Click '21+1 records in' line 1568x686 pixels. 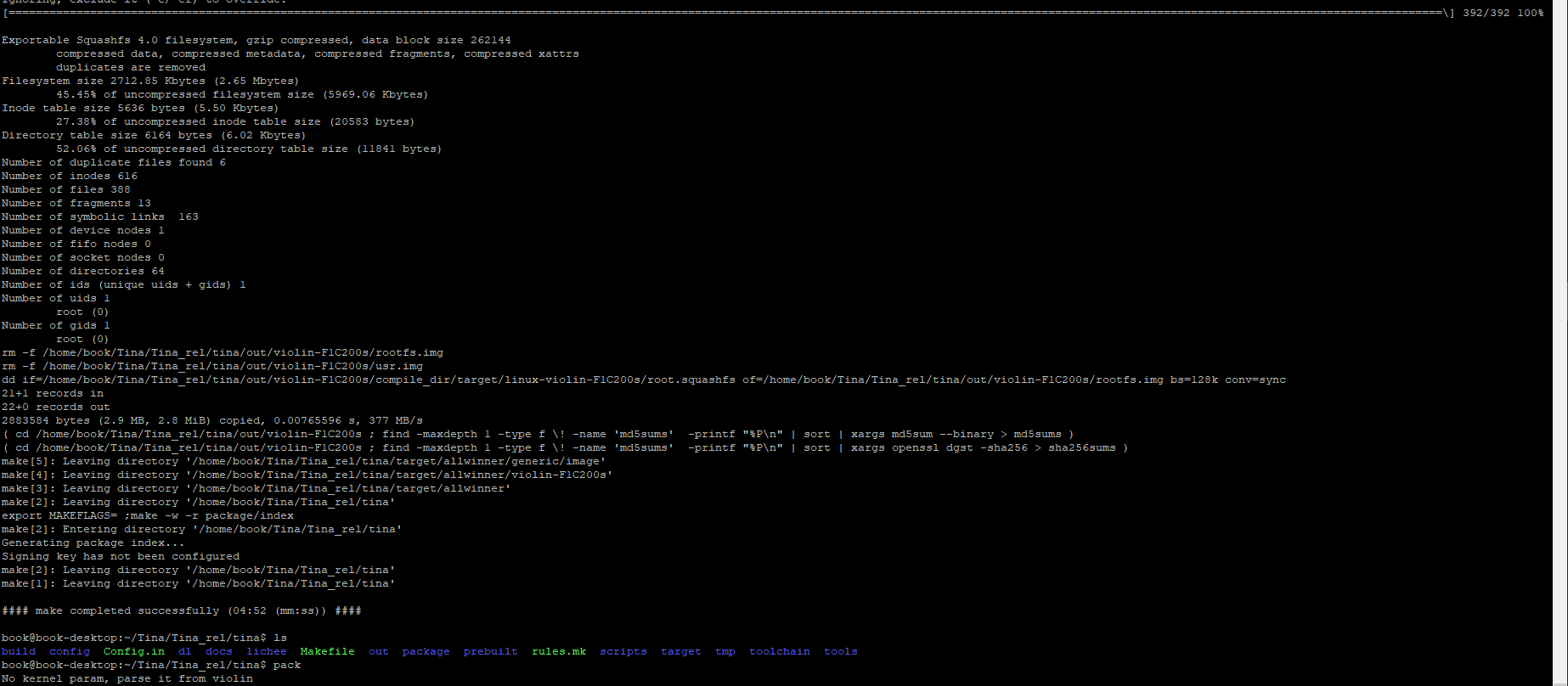(53, 393)
